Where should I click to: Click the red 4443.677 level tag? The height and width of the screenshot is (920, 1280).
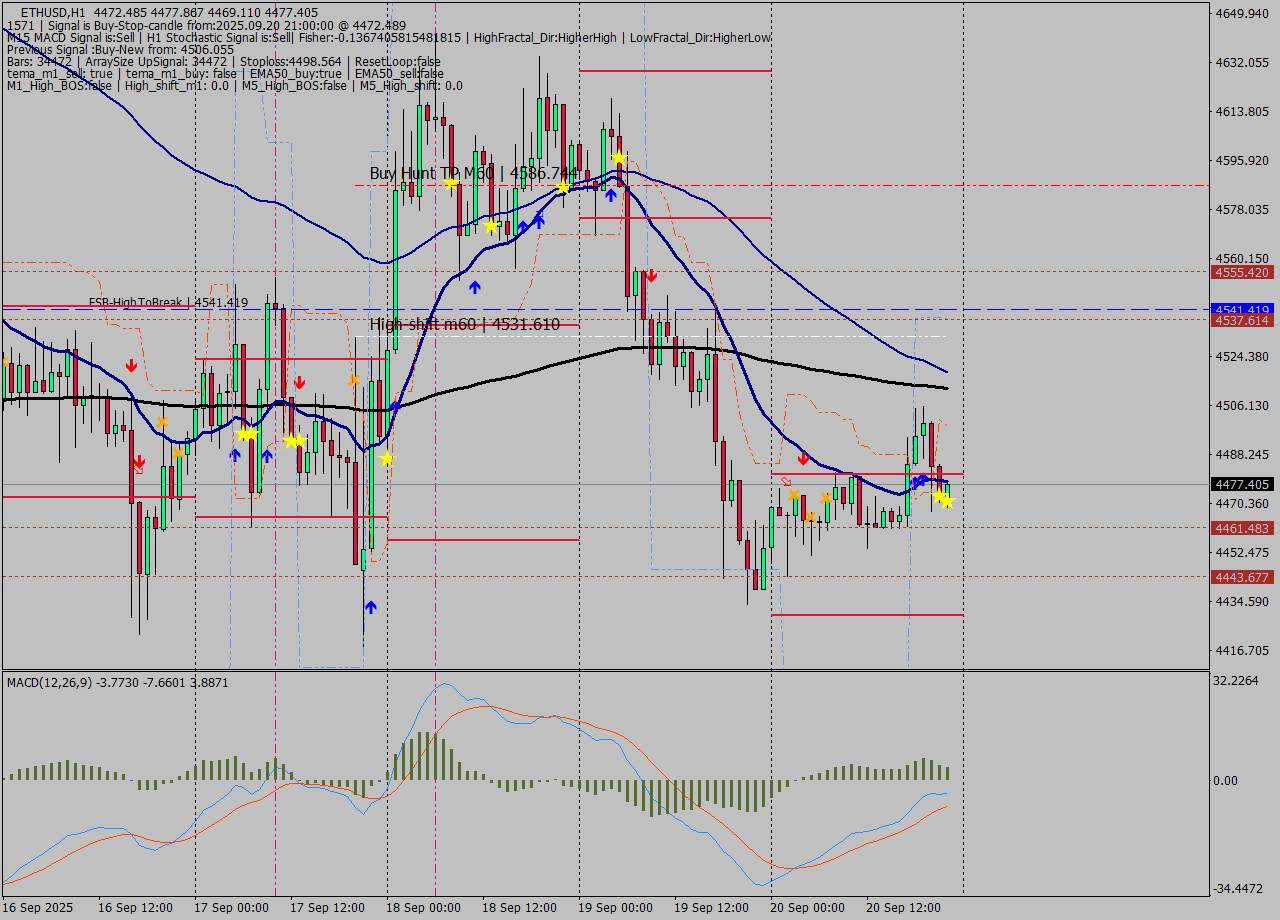coord(1240,577)
